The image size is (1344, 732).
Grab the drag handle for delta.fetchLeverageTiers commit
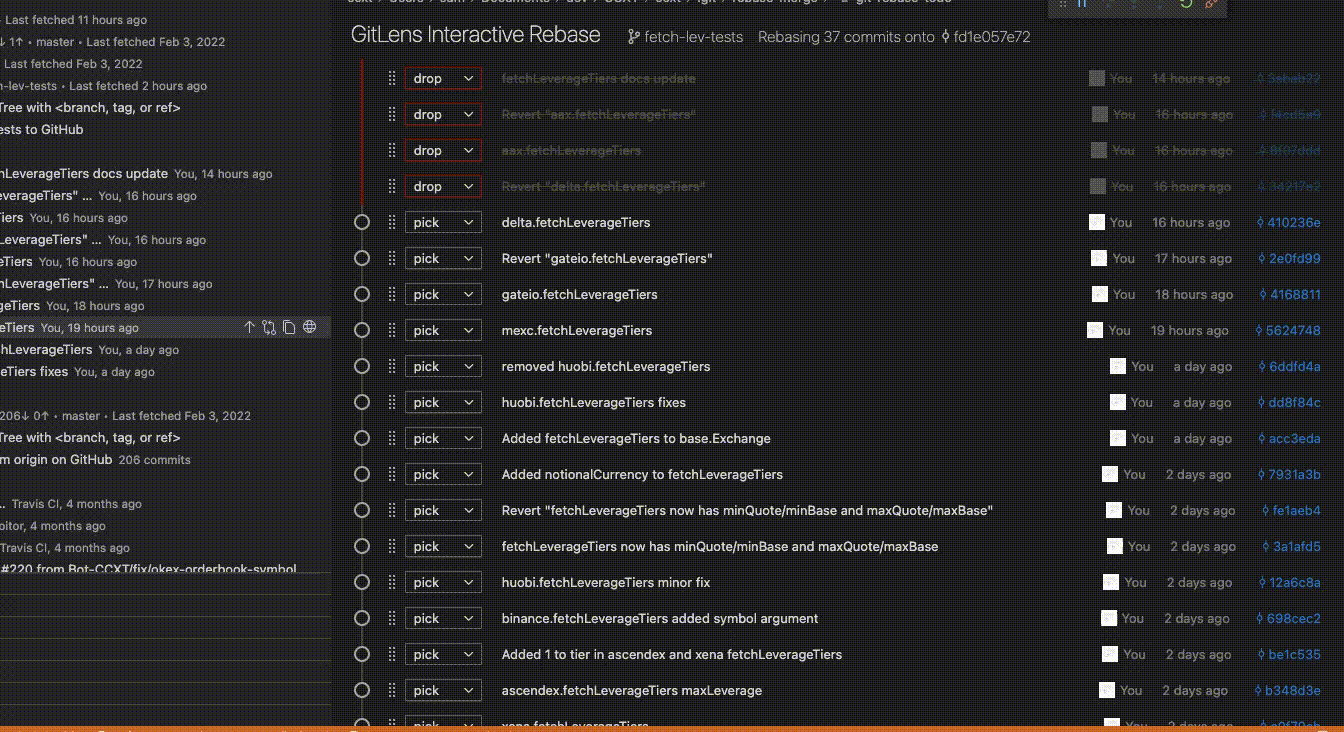pyautogui.click(x=392, y=222)
